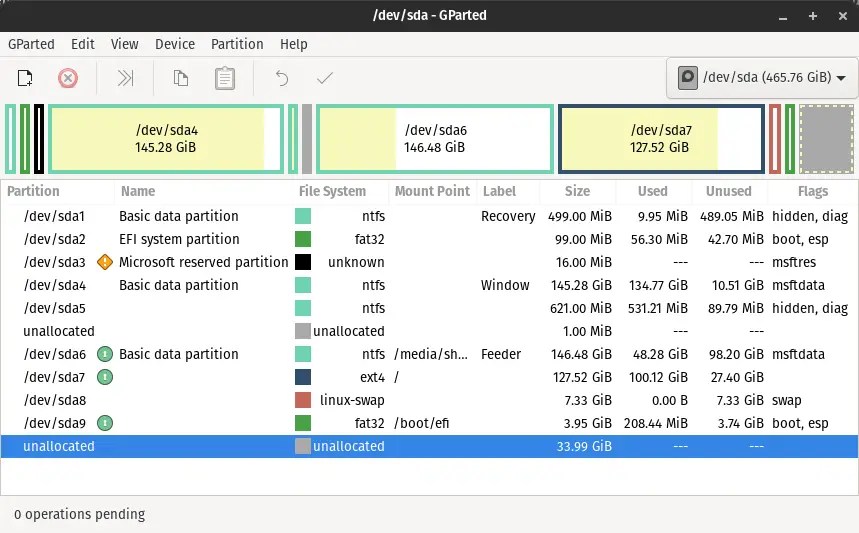This screenshot has width=859, height=533.
Task: Click the Recovery label cell
Action: coord(508,216)
